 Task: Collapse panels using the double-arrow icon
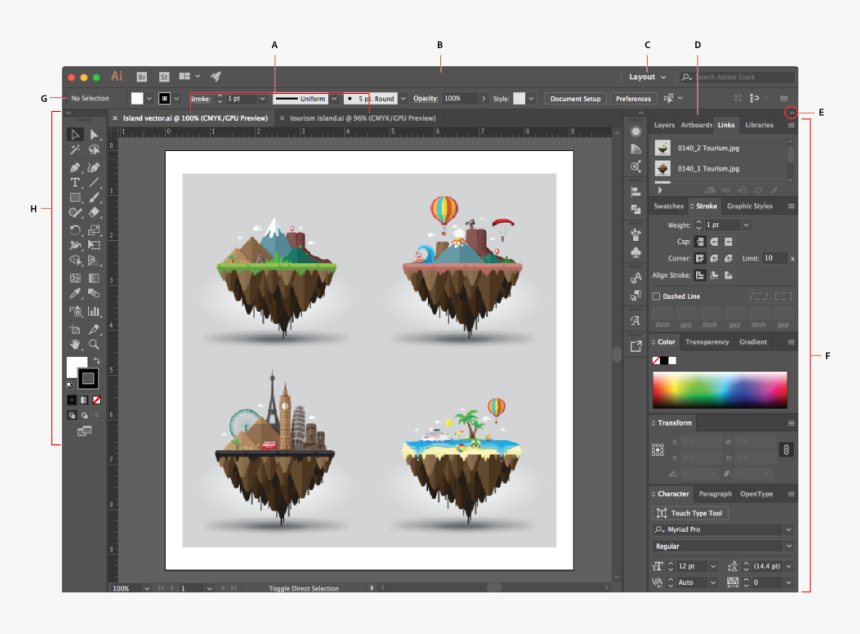tap(790, 113)
